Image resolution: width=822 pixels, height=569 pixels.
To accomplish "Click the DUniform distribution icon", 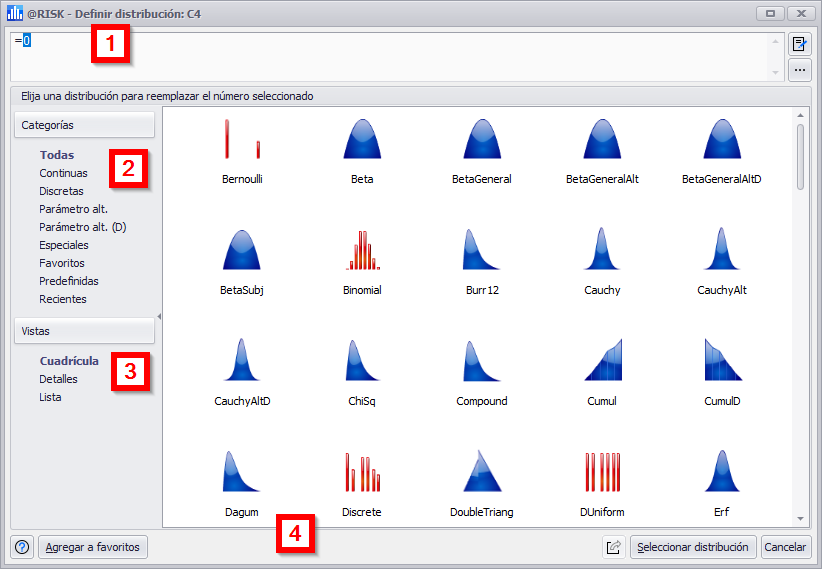I will [x=602, y=471].
